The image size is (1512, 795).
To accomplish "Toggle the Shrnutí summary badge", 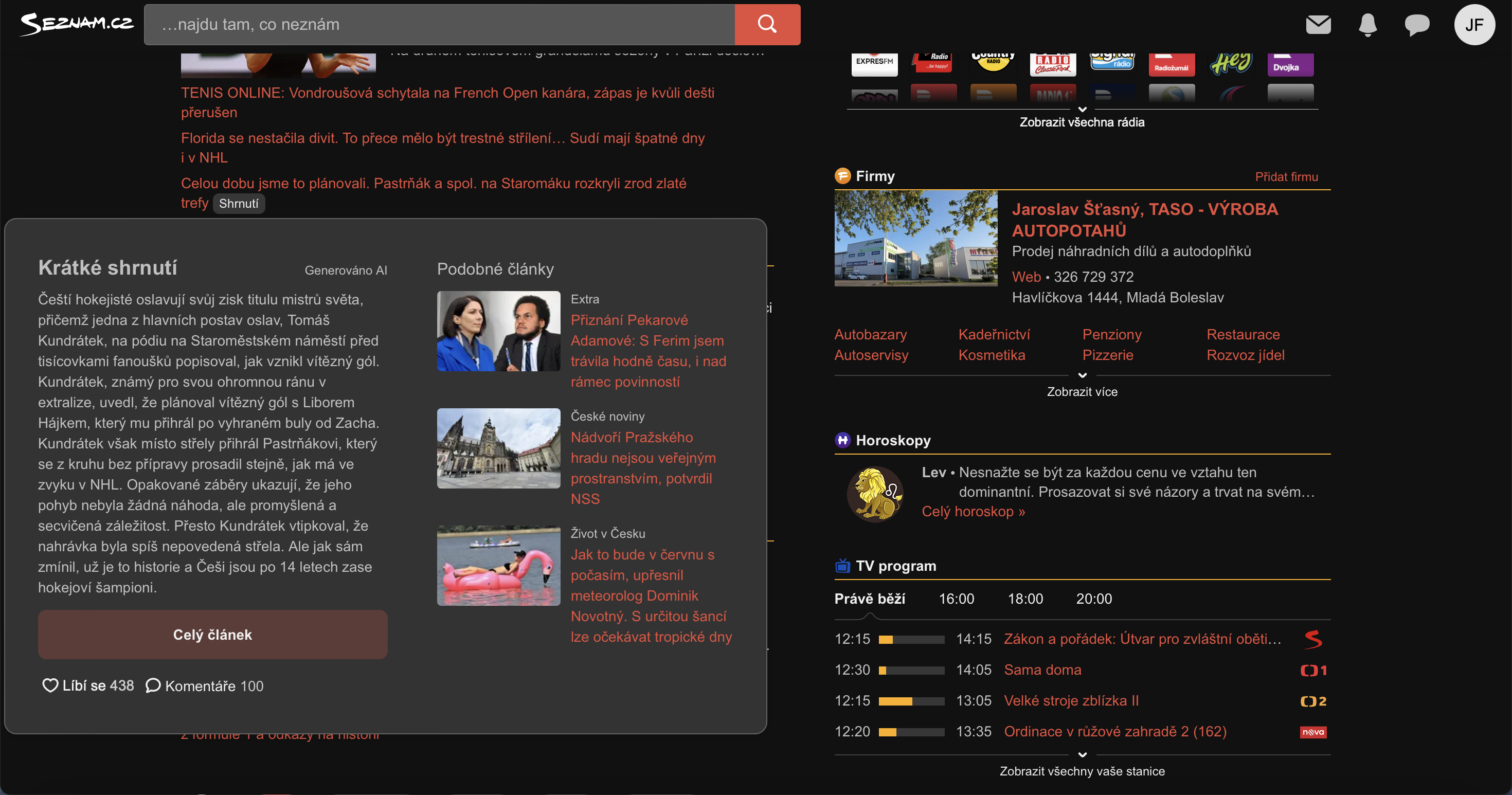I will coord(238,204).
